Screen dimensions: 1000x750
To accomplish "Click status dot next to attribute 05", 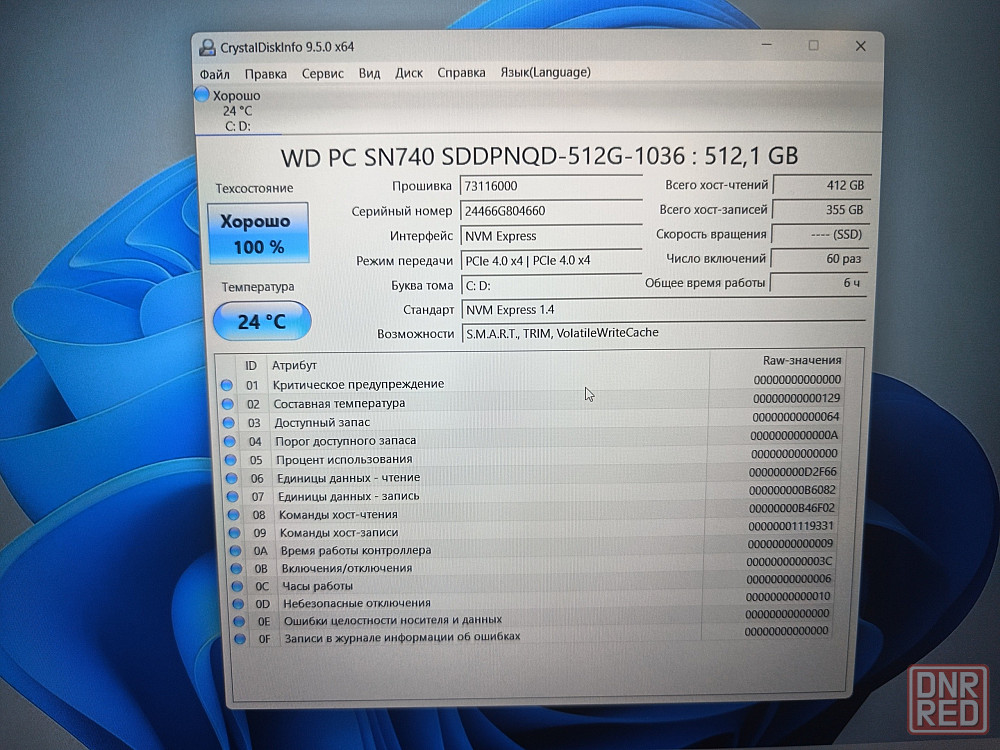I will 230,460.
